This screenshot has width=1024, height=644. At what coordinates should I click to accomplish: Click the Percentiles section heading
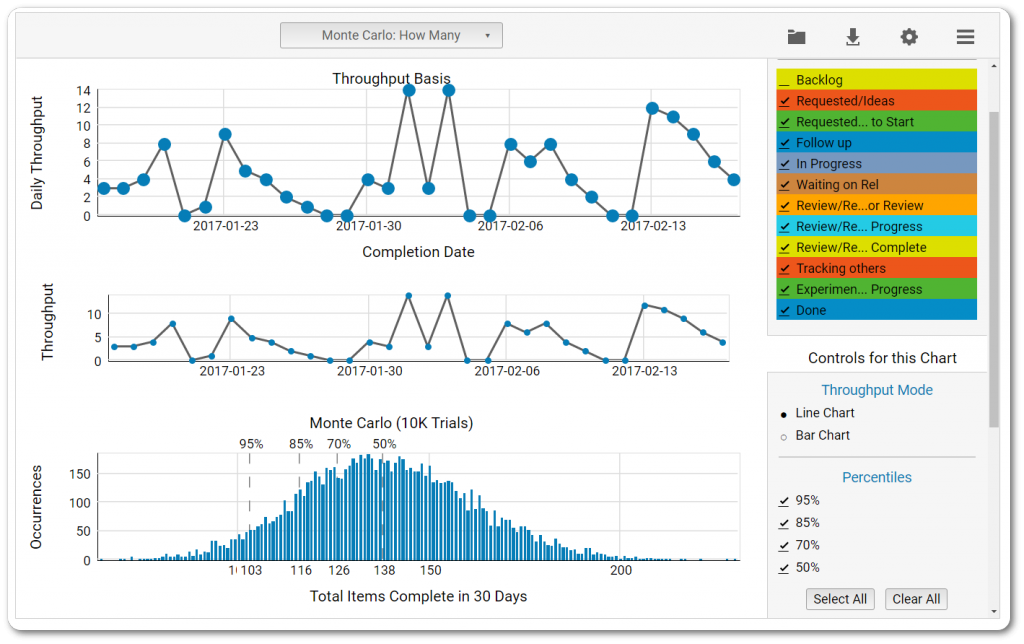pos(876,477)
